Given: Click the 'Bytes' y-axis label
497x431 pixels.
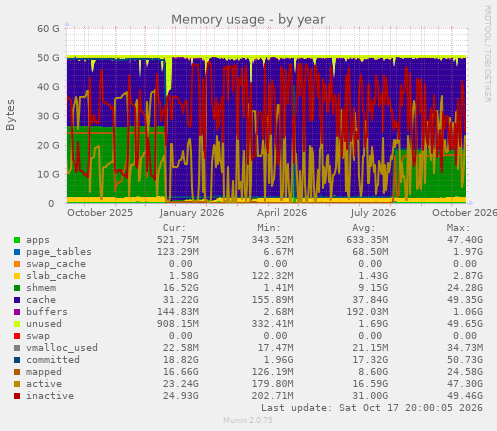Looking at the screenshot, I should (10, 115).
